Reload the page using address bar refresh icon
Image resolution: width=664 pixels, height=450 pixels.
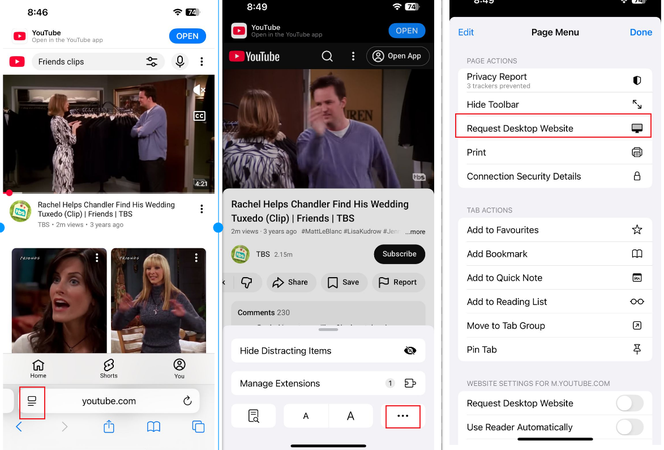point(187,400)
